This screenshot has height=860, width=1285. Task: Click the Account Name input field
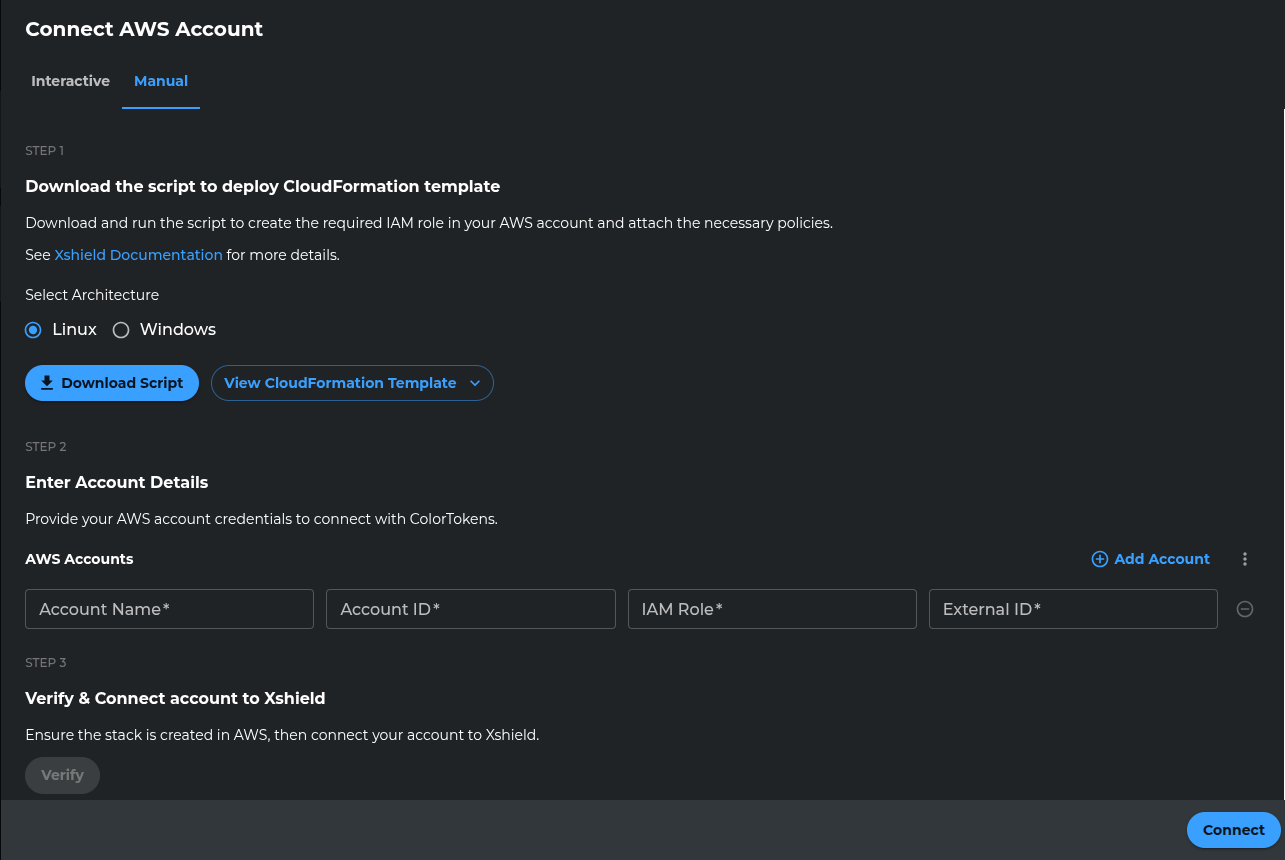pos(169,609)
